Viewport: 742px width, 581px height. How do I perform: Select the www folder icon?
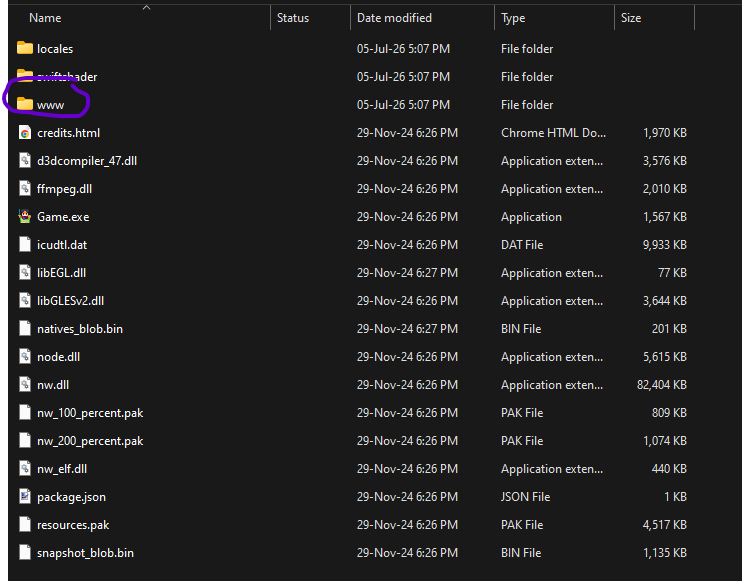[25, 104]
